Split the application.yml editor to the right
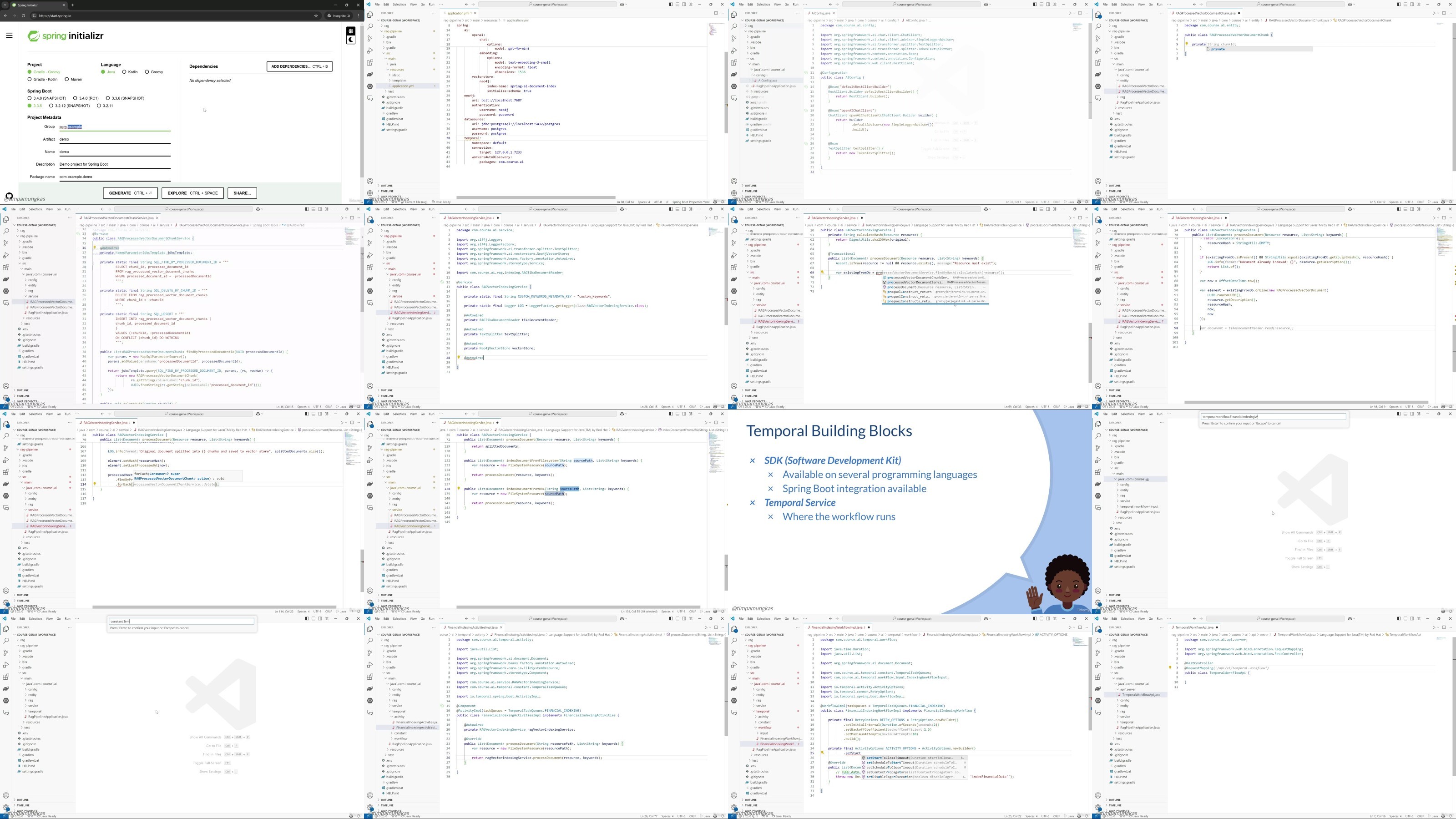1456x819 pixels. click(716, 13)
